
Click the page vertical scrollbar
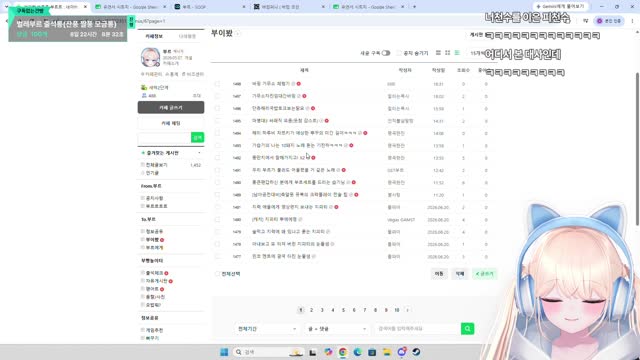pos(637,149)
